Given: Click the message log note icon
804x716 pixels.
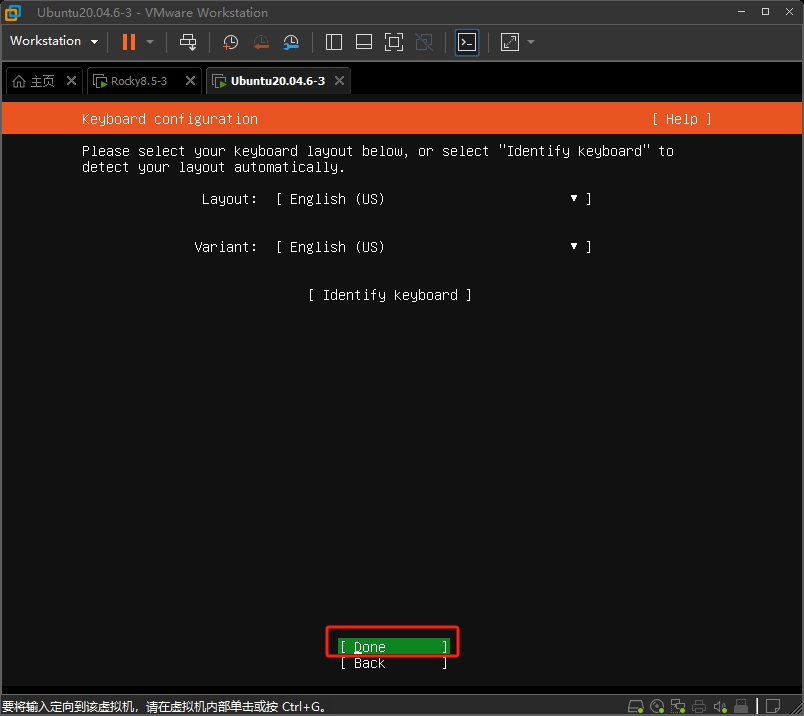Looking at the screenshot, I should (x=773, y=707).
